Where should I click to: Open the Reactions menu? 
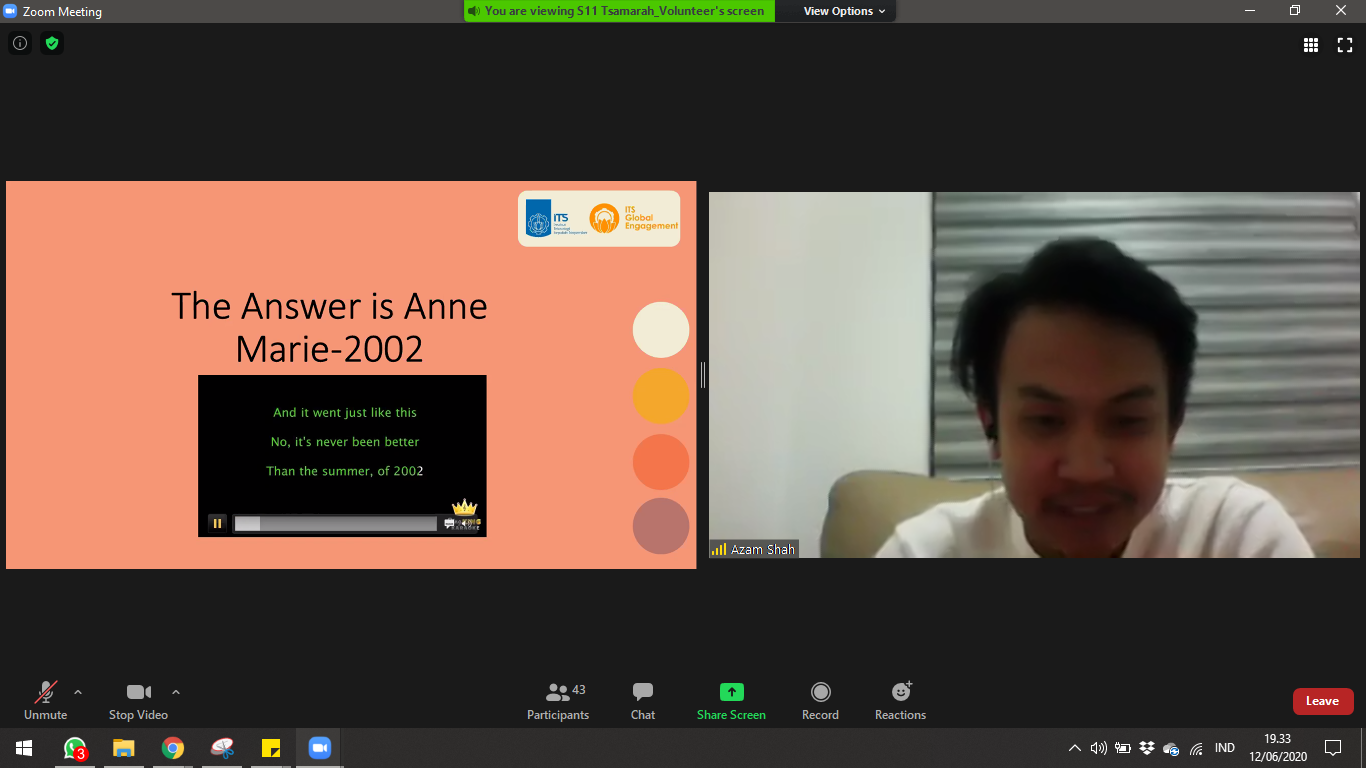900,700
